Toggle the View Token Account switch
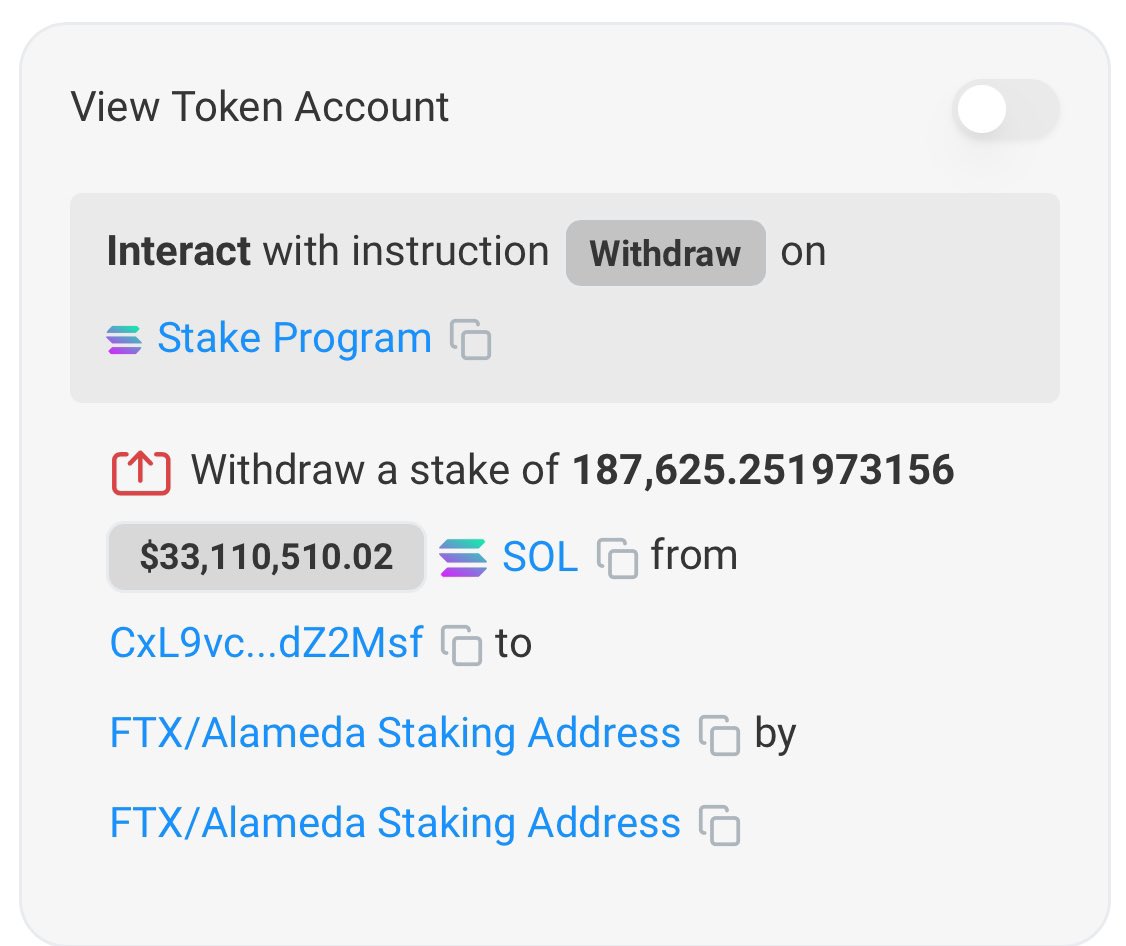The image size is (1126, 946). pyautogui.click(x=1005, y=109)
